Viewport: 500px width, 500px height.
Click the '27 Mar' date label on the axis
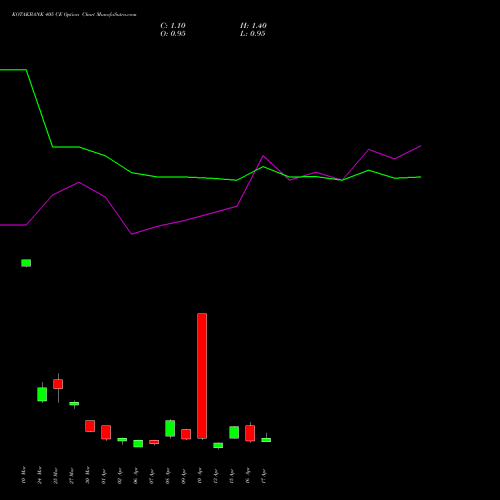(72, 475)
